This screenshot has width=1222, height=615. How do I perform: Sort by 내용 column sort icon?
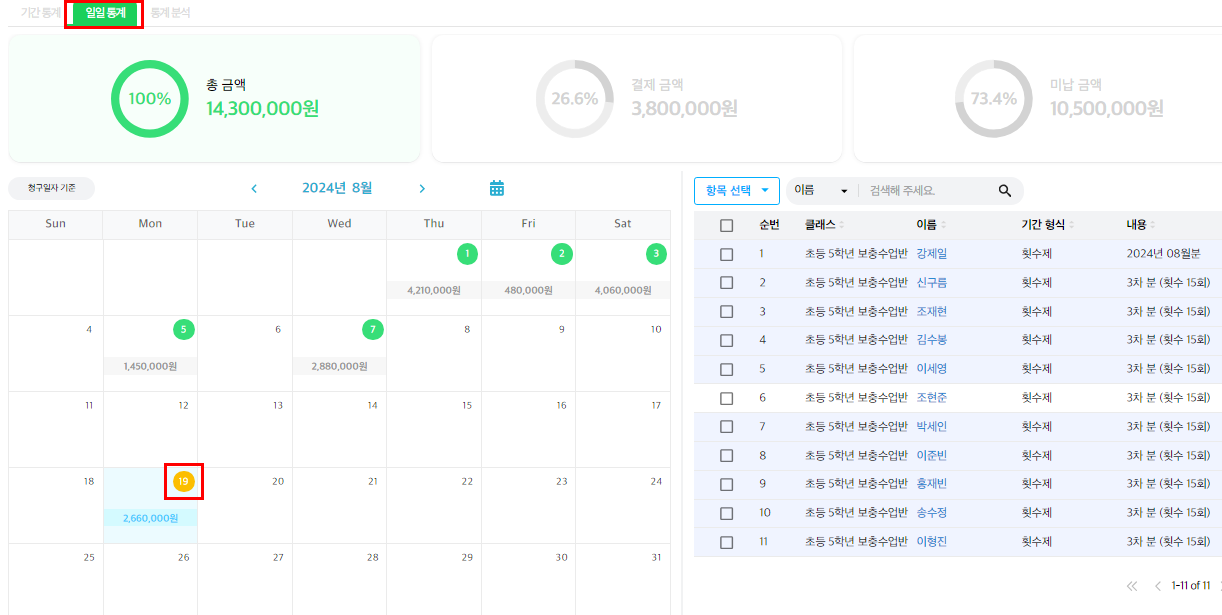point(1152,226)
